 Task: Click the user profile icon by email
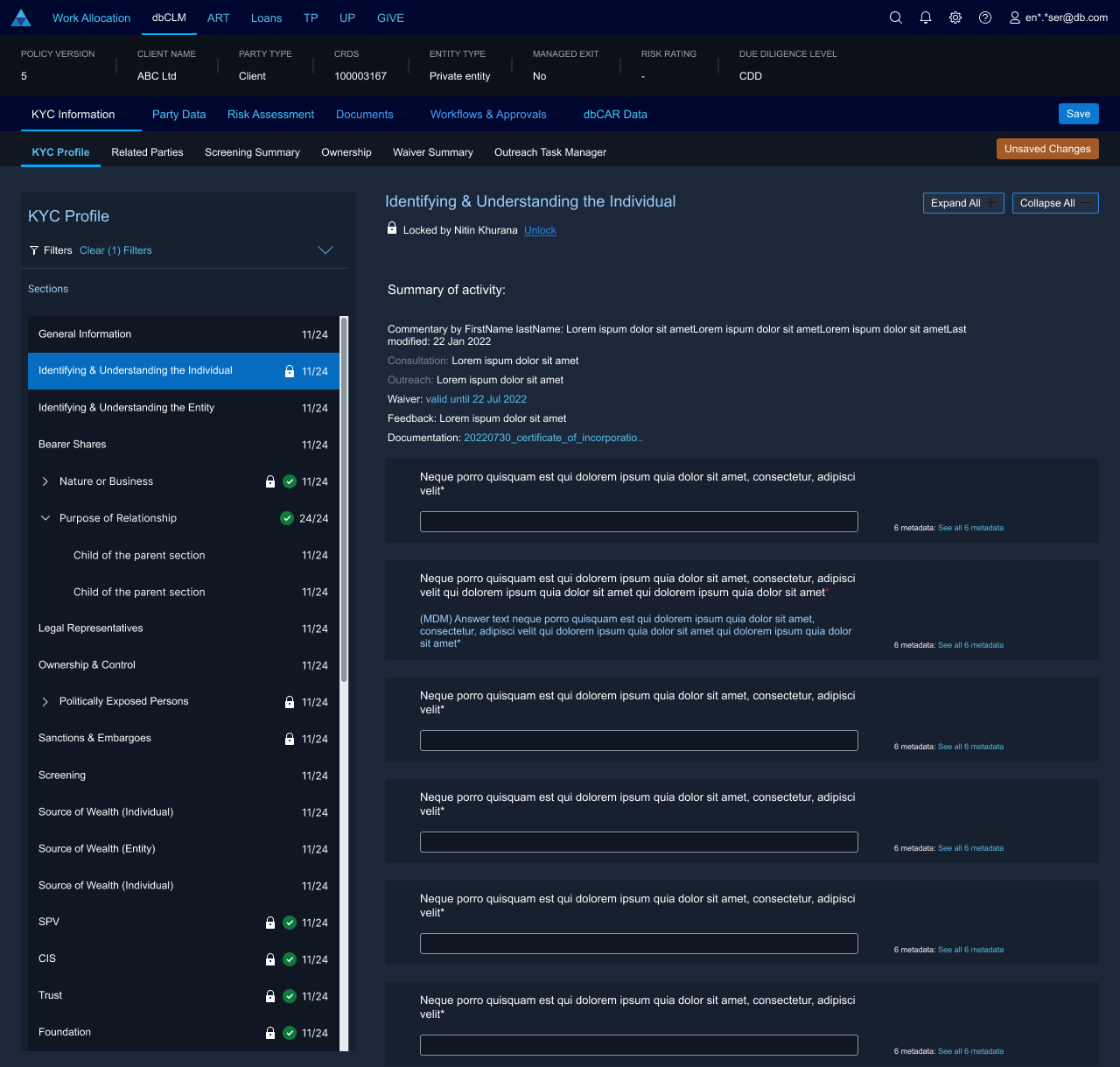[x=1014, y=18]
